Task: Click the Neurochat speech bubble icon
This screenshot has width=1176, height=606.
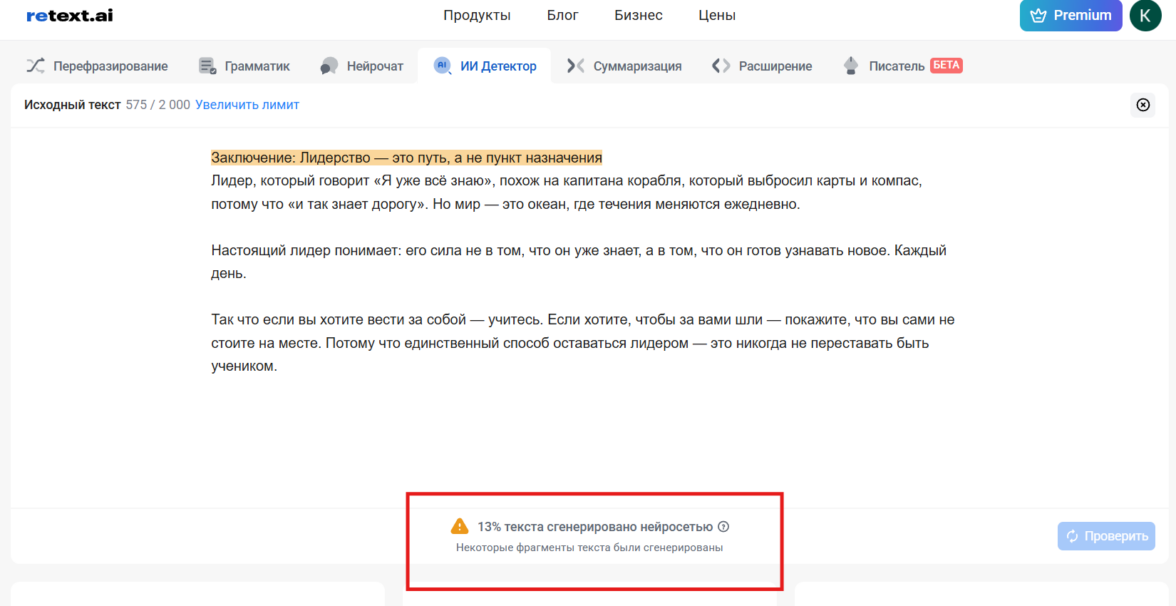Action: coord(329,66)
